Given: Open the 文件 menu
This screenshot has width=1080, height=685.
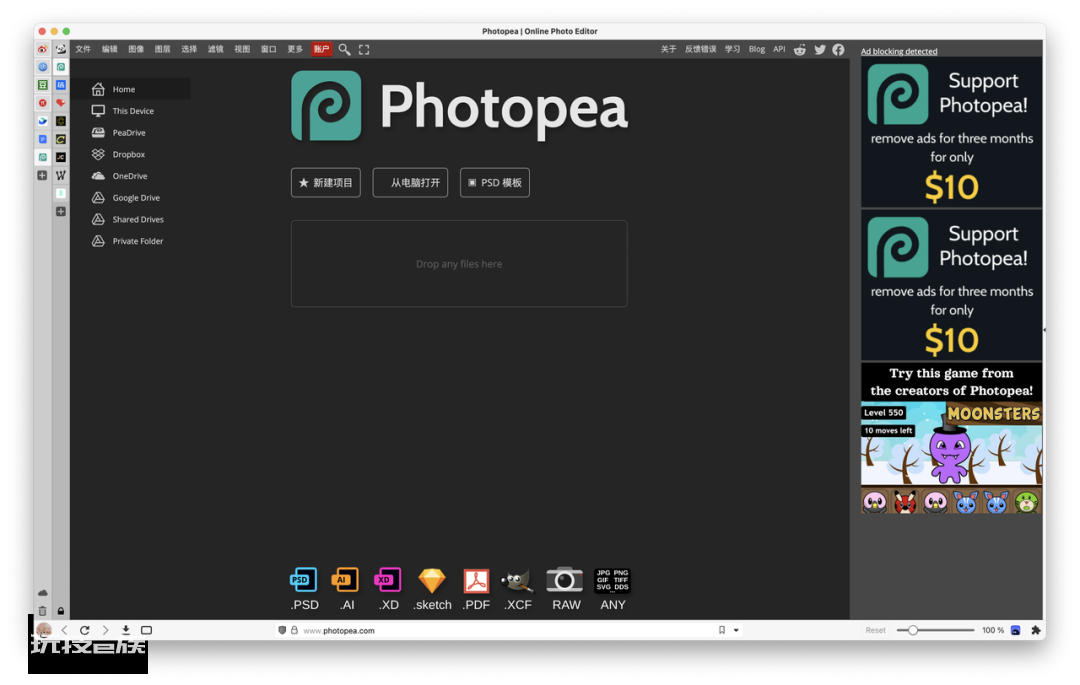Looking at the screenshot, I should [83, 50].
